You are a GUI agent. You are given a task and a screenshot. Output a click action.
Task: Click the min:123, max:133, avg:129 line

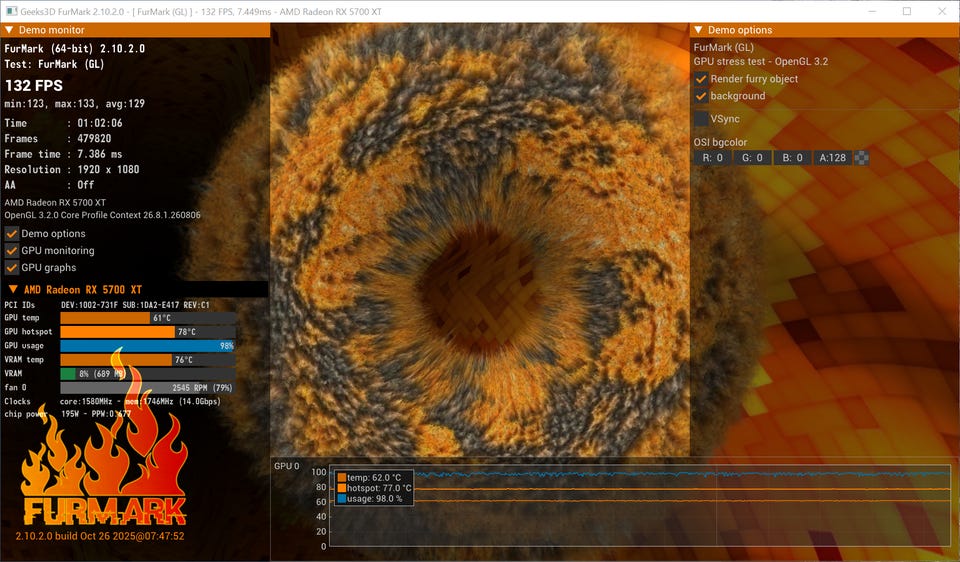(x=75, y=104)
